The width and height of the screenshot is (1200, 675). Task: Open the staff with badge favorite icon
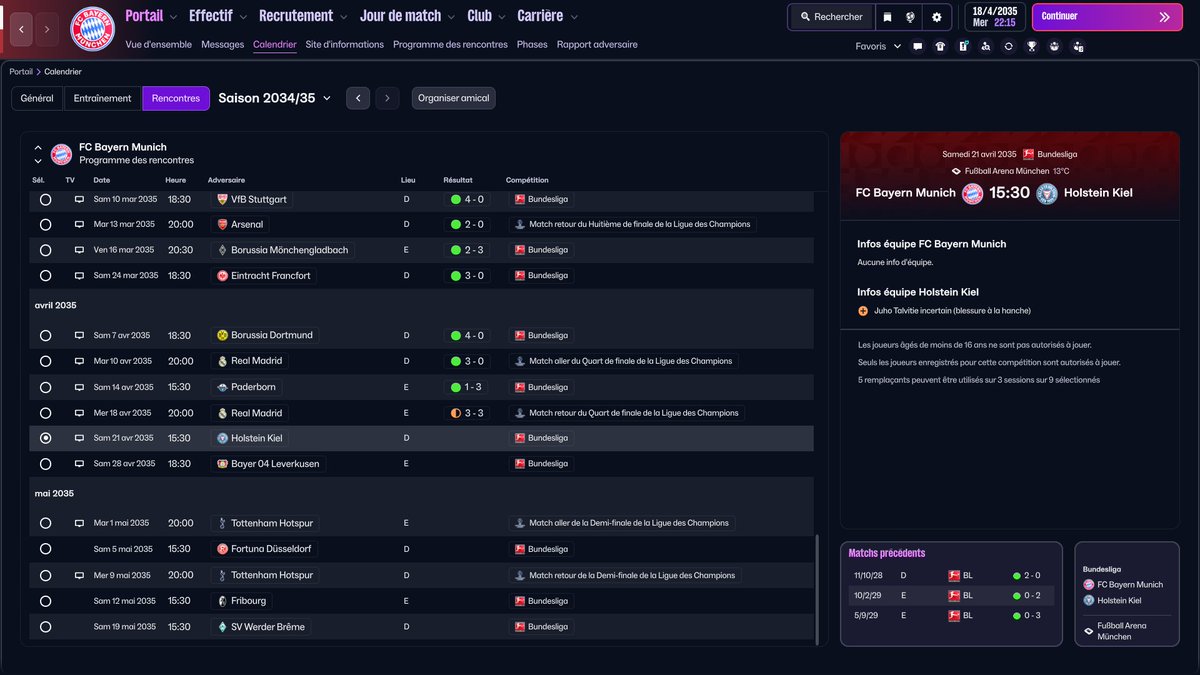pos(1078,46)
